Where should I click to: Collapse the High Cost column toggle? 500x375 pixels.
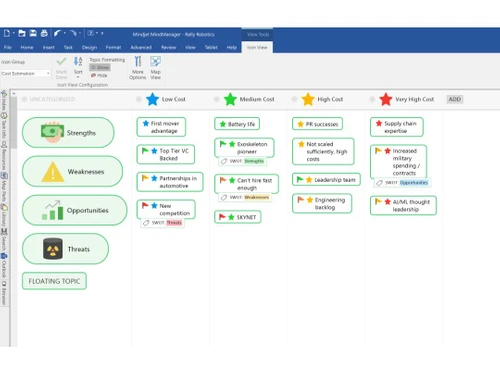(294, 99)
